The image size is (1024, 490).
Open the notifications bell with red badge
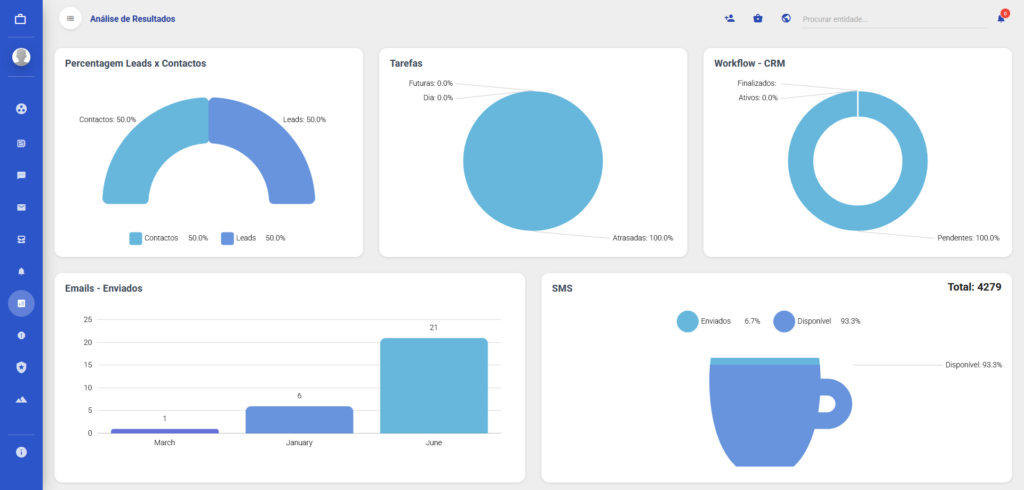click(x=1001, y=18)
